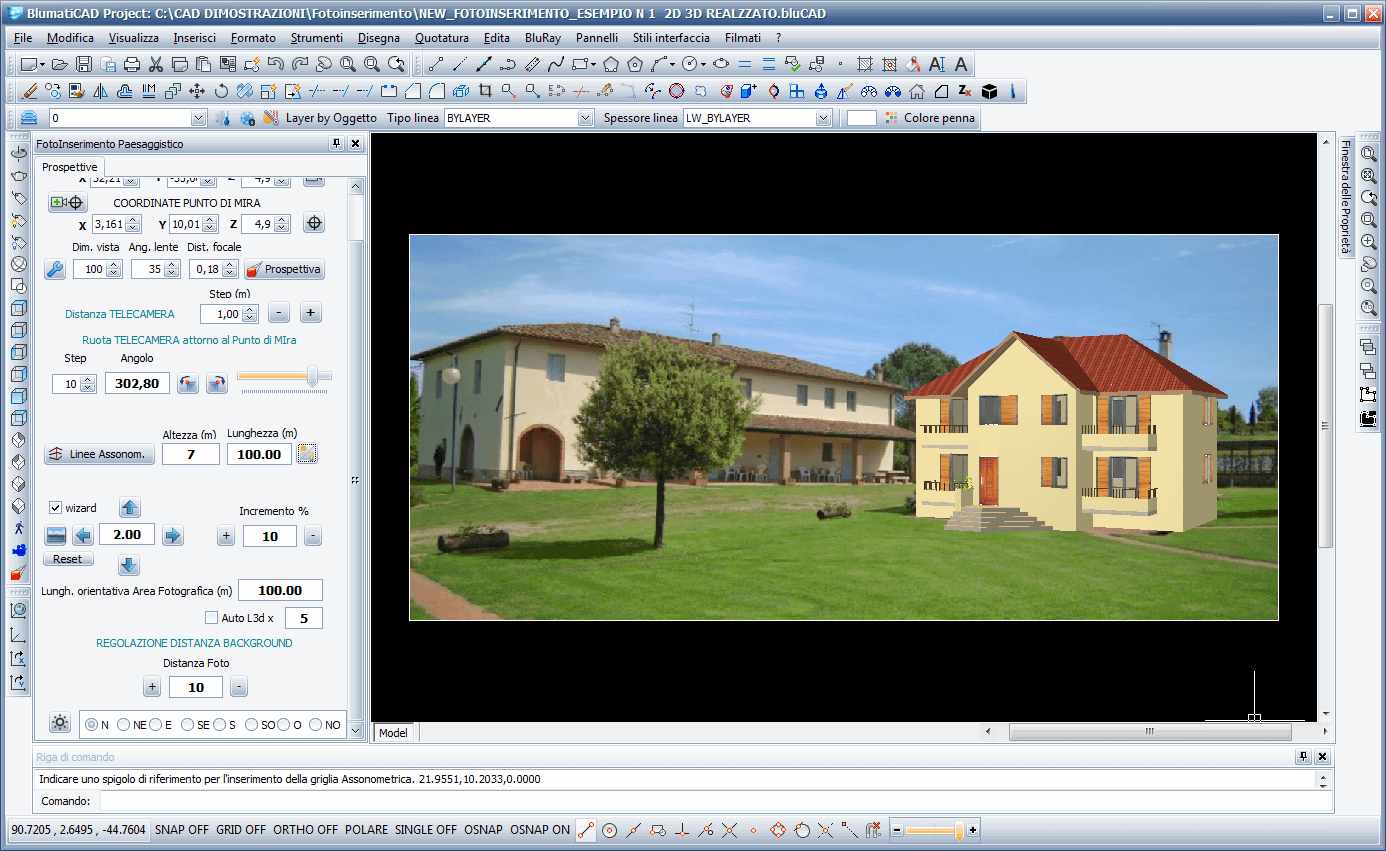Select the spline curve drawing tool
The image size is (1386, 851).
pyautogui.click(x=556, y=65)
